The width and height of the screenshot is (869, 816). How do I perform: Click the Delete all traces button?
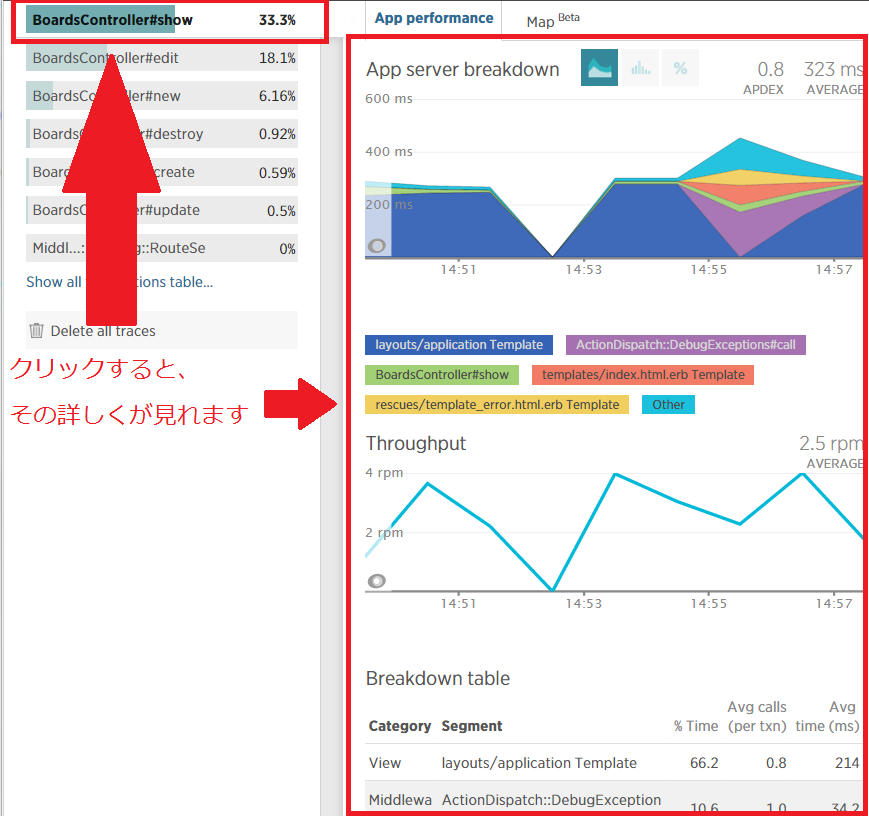[103, 331]
